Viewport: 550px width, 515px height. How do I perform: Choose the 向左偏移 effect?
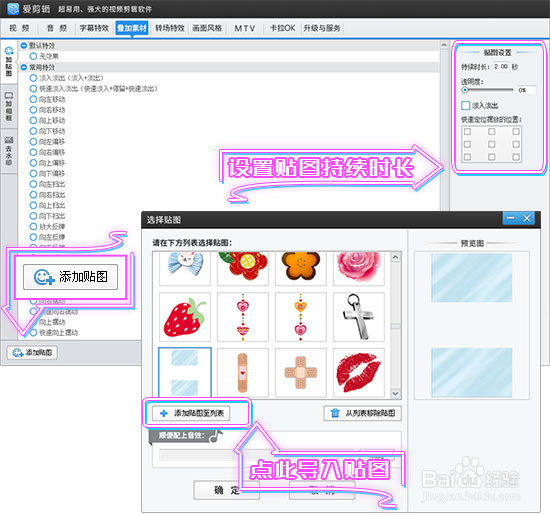click(x=33, y=141)
